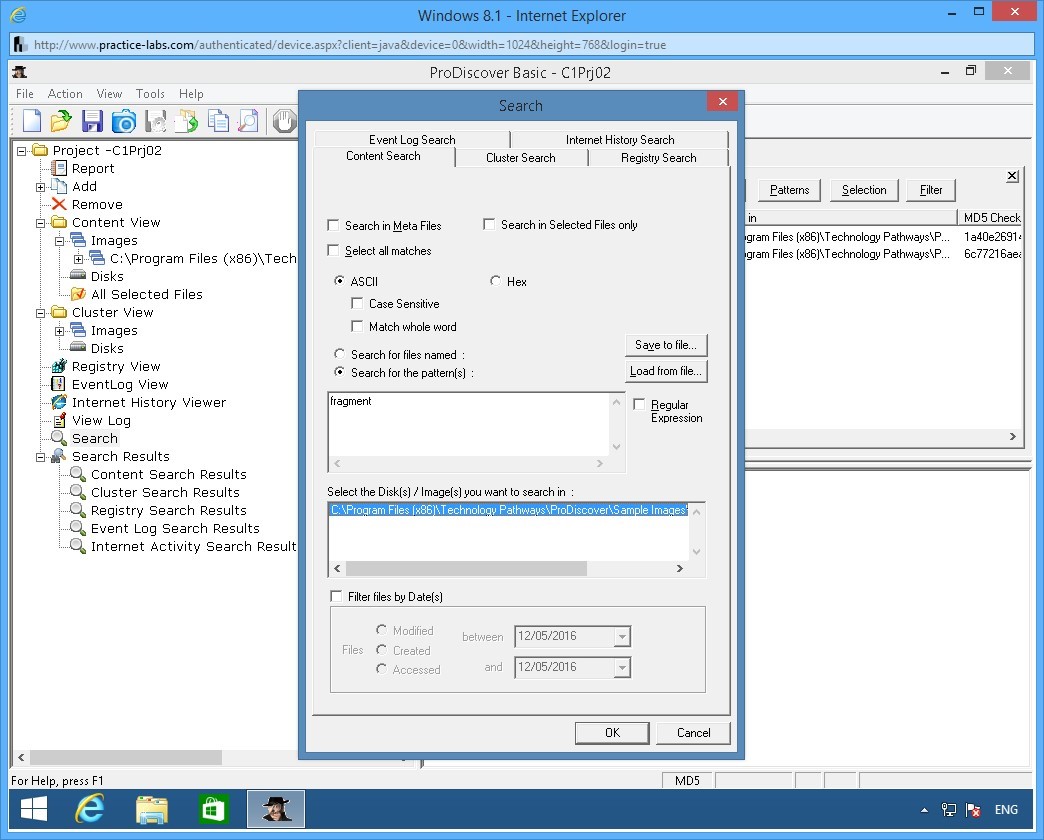Expand the C:\Program Files (x86) image node
Screen dimensions: 1044x840
(x=78, y=259)
